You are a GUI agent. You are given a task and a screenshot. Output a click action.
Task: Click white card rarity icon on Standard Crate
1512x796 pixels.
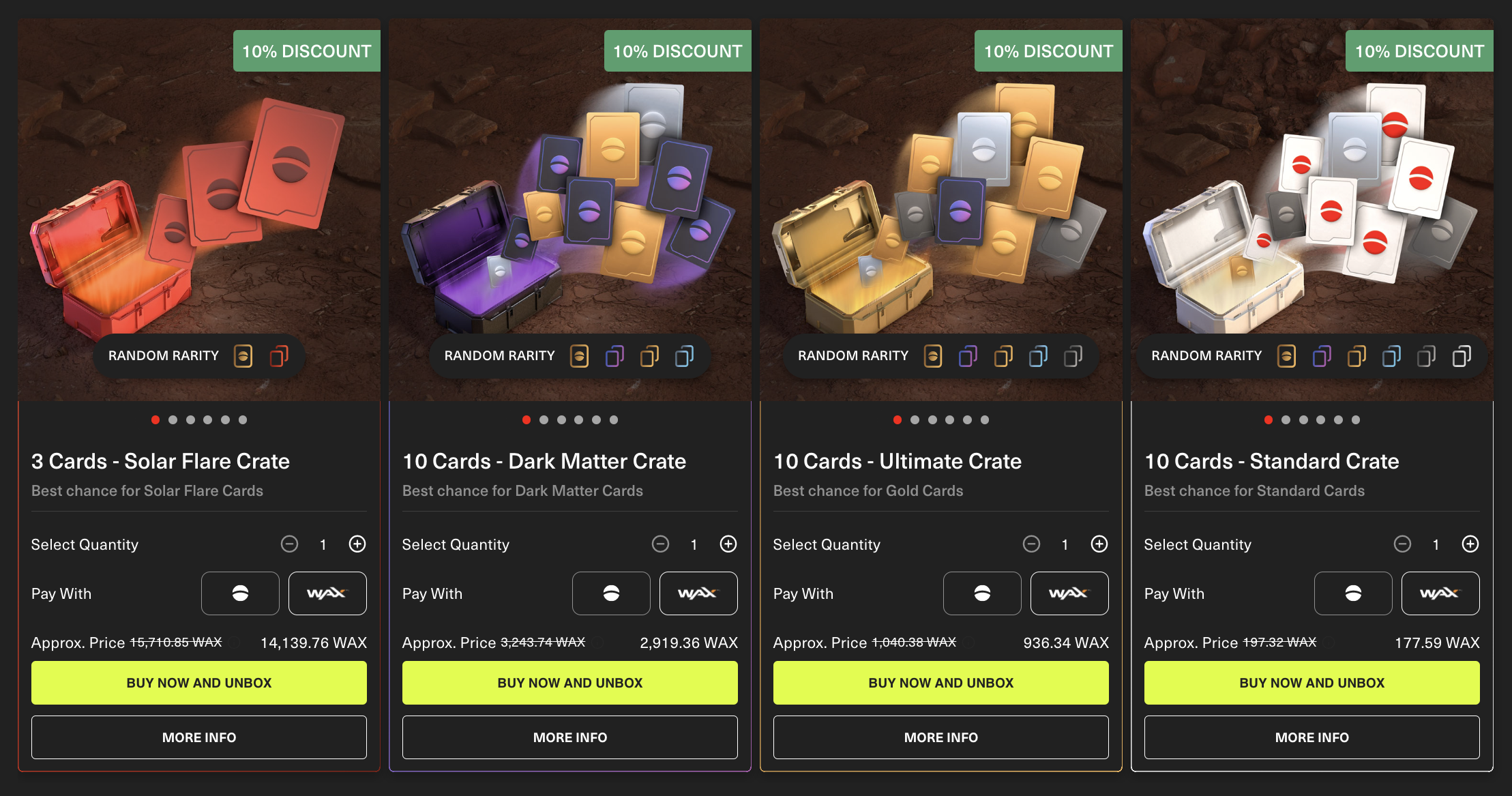coord(1462,356)
